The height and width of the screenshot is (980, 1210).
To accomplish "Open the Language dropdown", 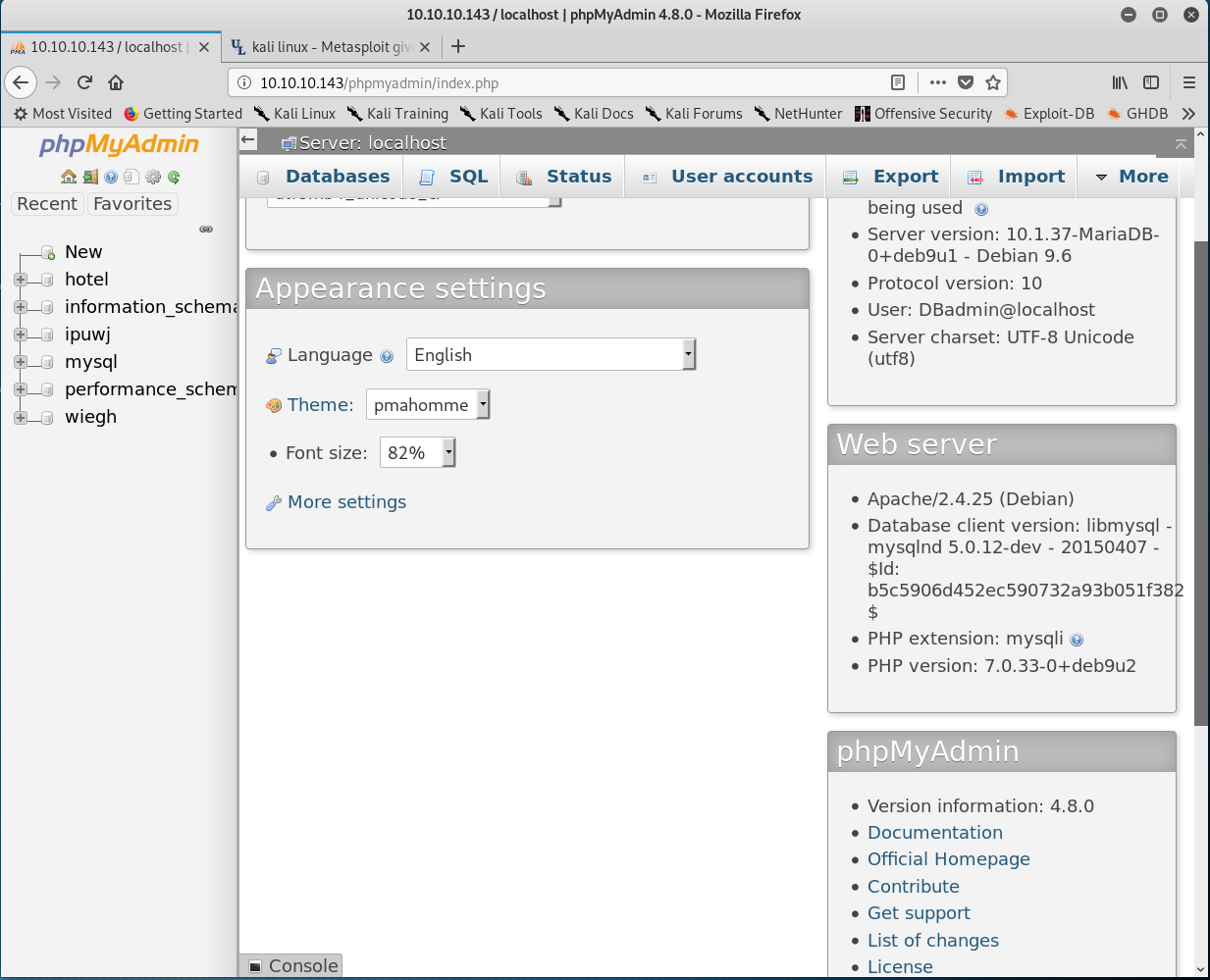I will pyautogui.click(x=552, y=354).
